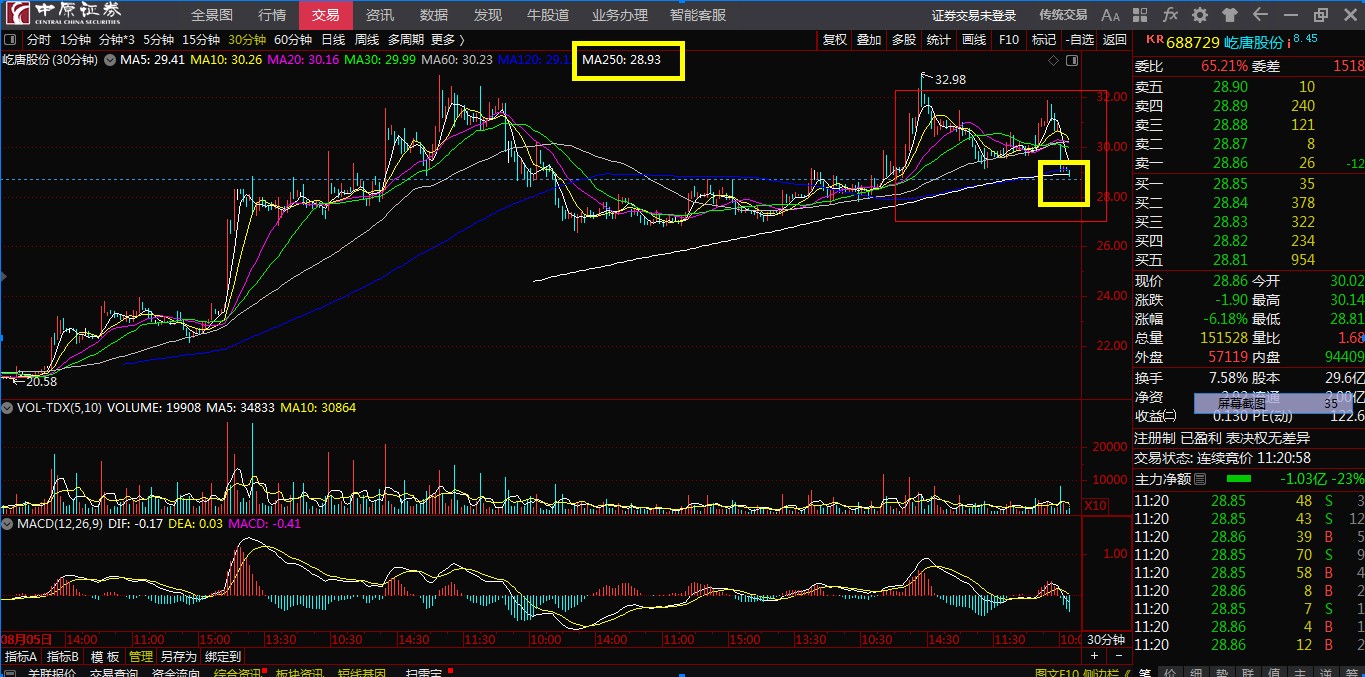Click the 标记 button
Viewport: 1365px width, 677px height.
pyautogui.click(x=1043, y=40)
